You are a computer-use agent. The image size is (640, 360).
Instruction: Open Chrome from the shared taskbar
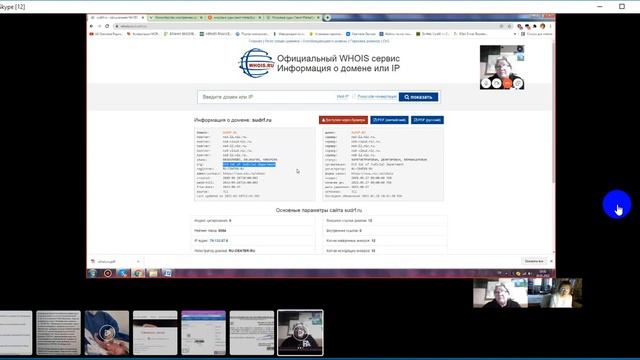138,273
